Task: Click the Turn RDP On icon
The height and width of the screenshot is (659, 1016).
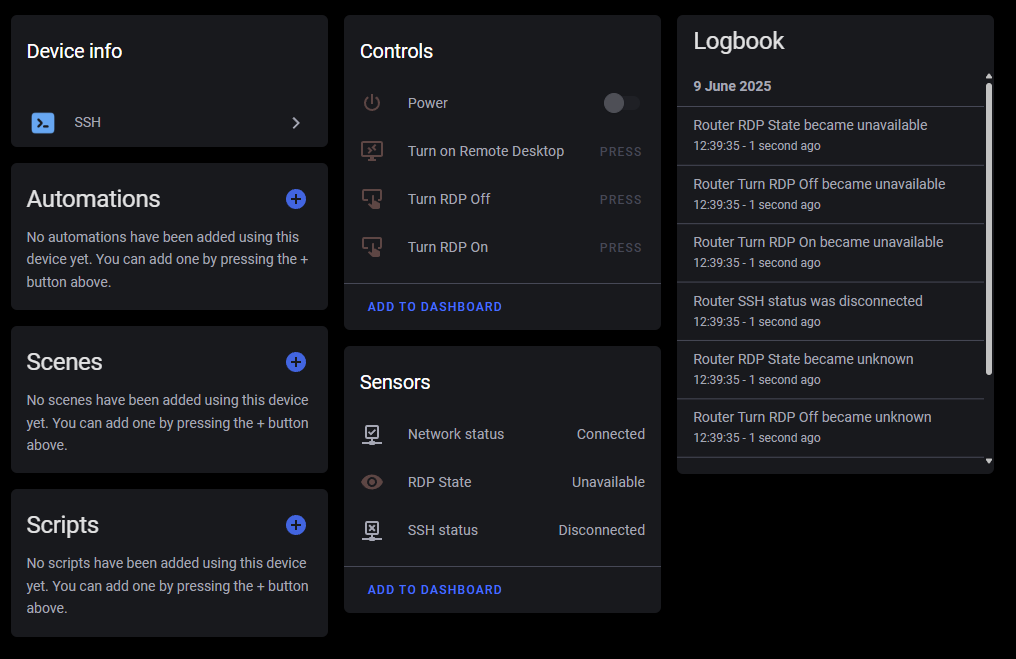Action: [x=372, y=247]
